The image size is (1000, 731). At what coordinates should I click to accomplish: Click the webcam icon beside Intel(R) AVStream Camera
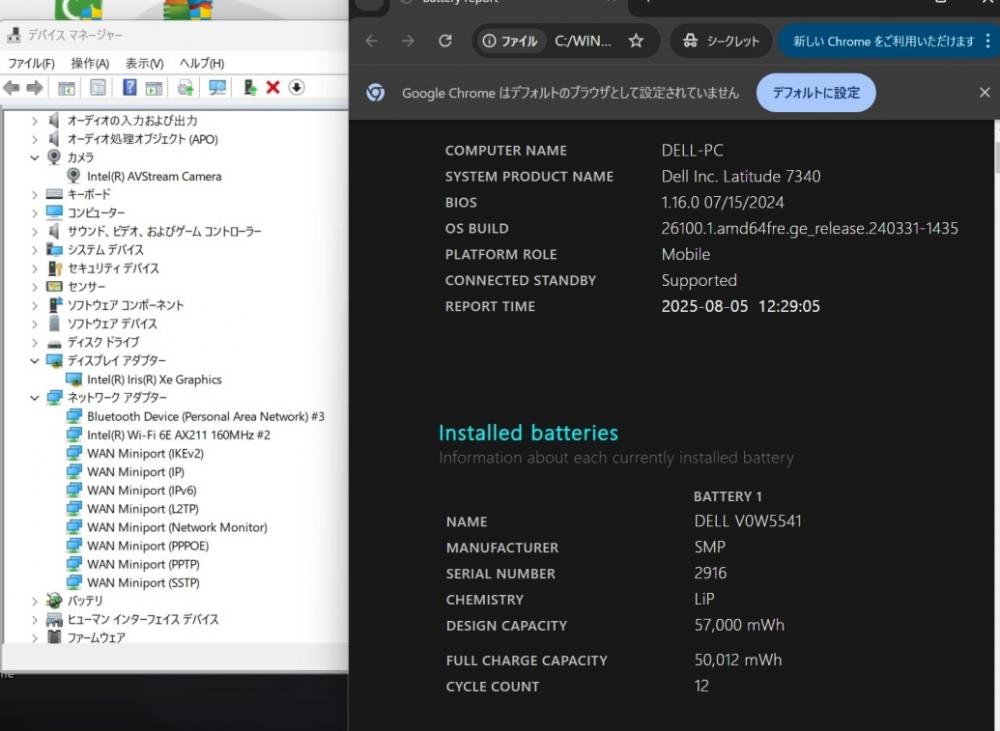74,176
